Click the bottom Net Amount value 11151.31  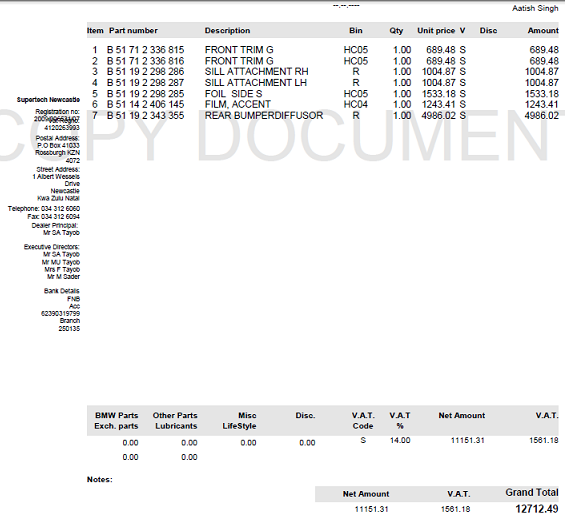pos(371,509)
